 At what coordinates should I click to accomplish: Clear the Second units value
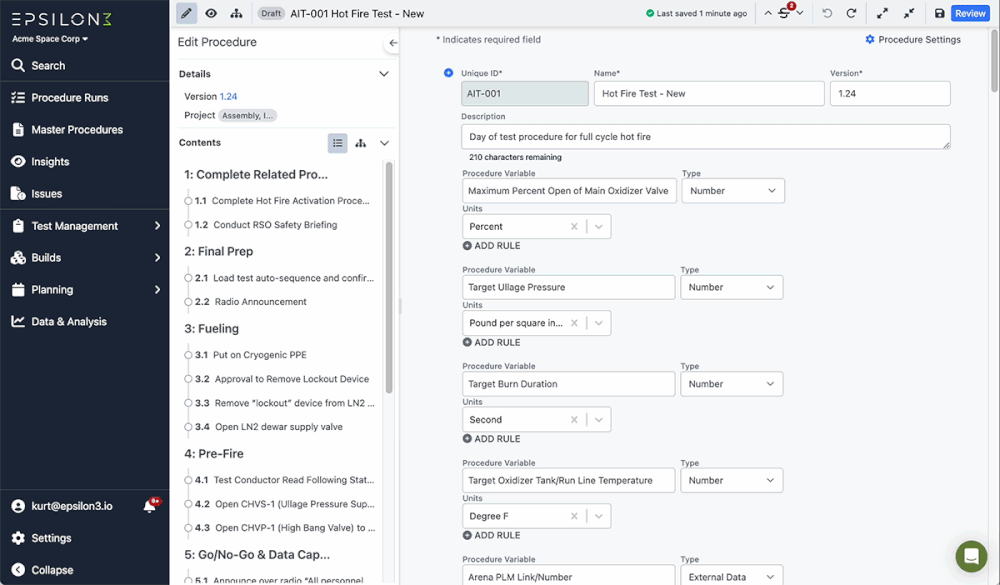574,420
